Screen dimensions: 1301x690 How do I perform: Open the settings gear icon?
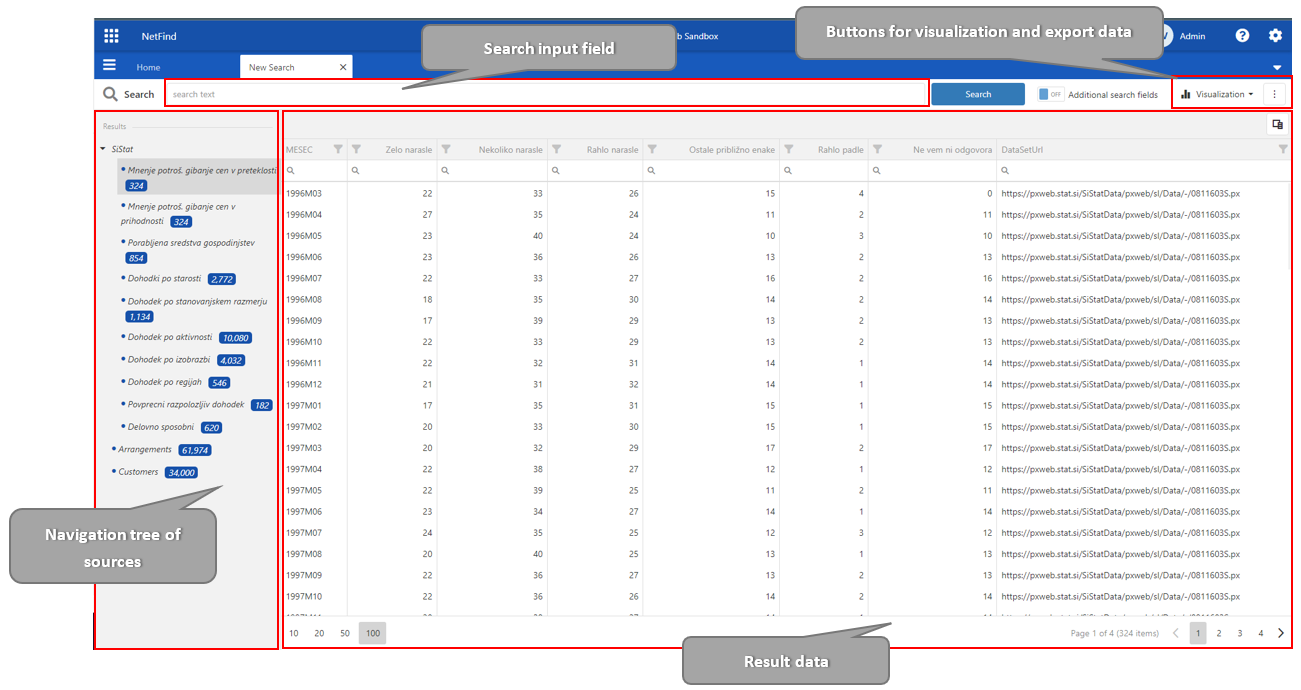(1275, 36)
